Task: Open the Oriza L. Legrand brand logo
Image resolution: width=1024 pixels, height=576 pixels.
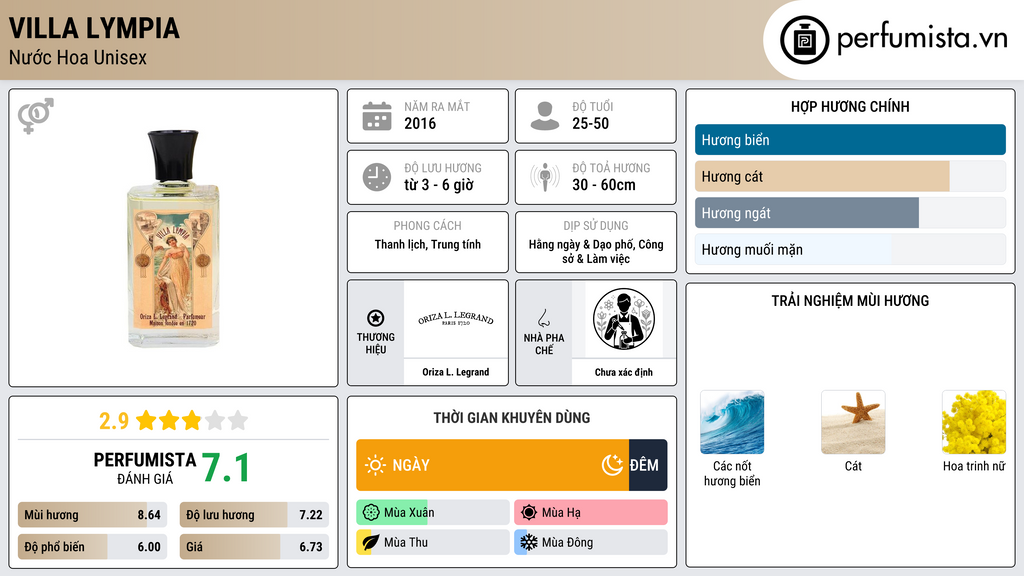Action: [x=456, y=319]
